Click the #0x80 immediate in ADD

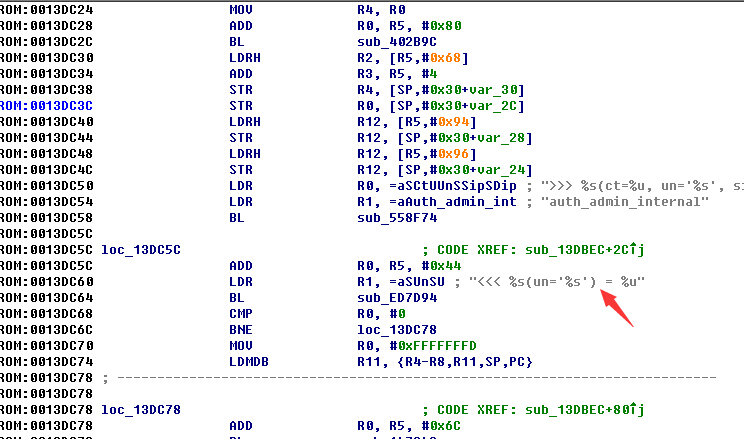(x=441, y=26)
